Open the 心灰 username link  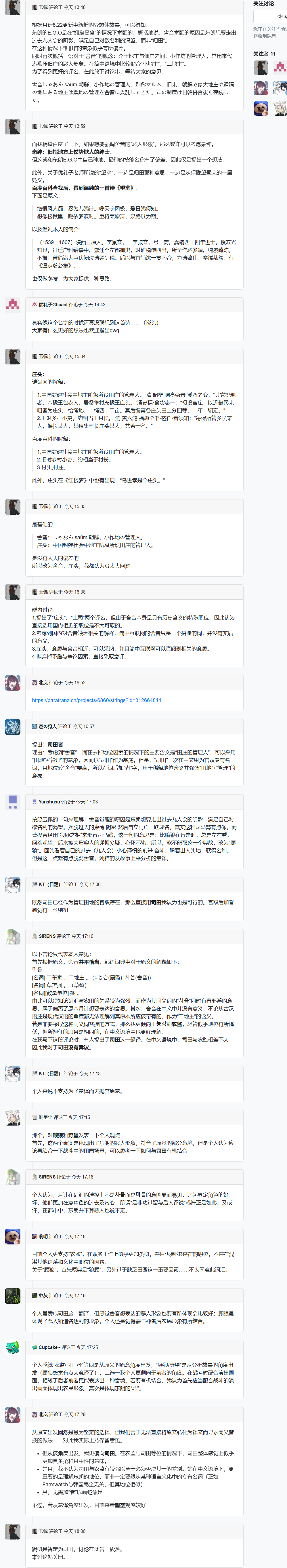[43, 1295]
